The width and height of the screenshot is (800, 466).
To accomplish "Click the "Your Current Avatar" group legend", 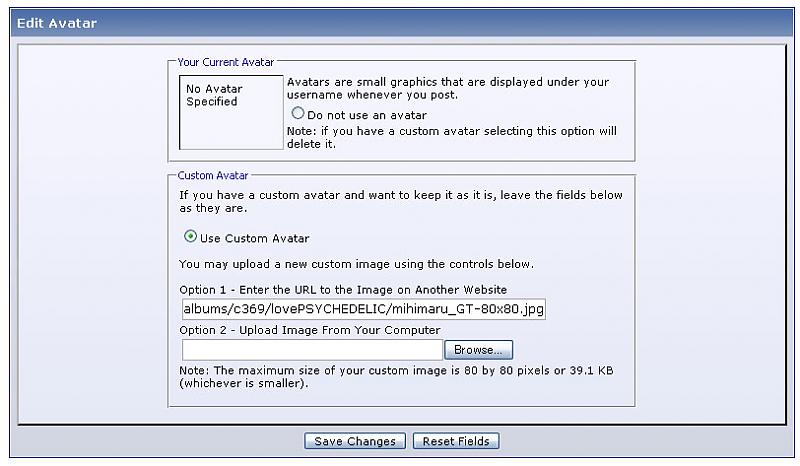I will [x=225, y=62].
